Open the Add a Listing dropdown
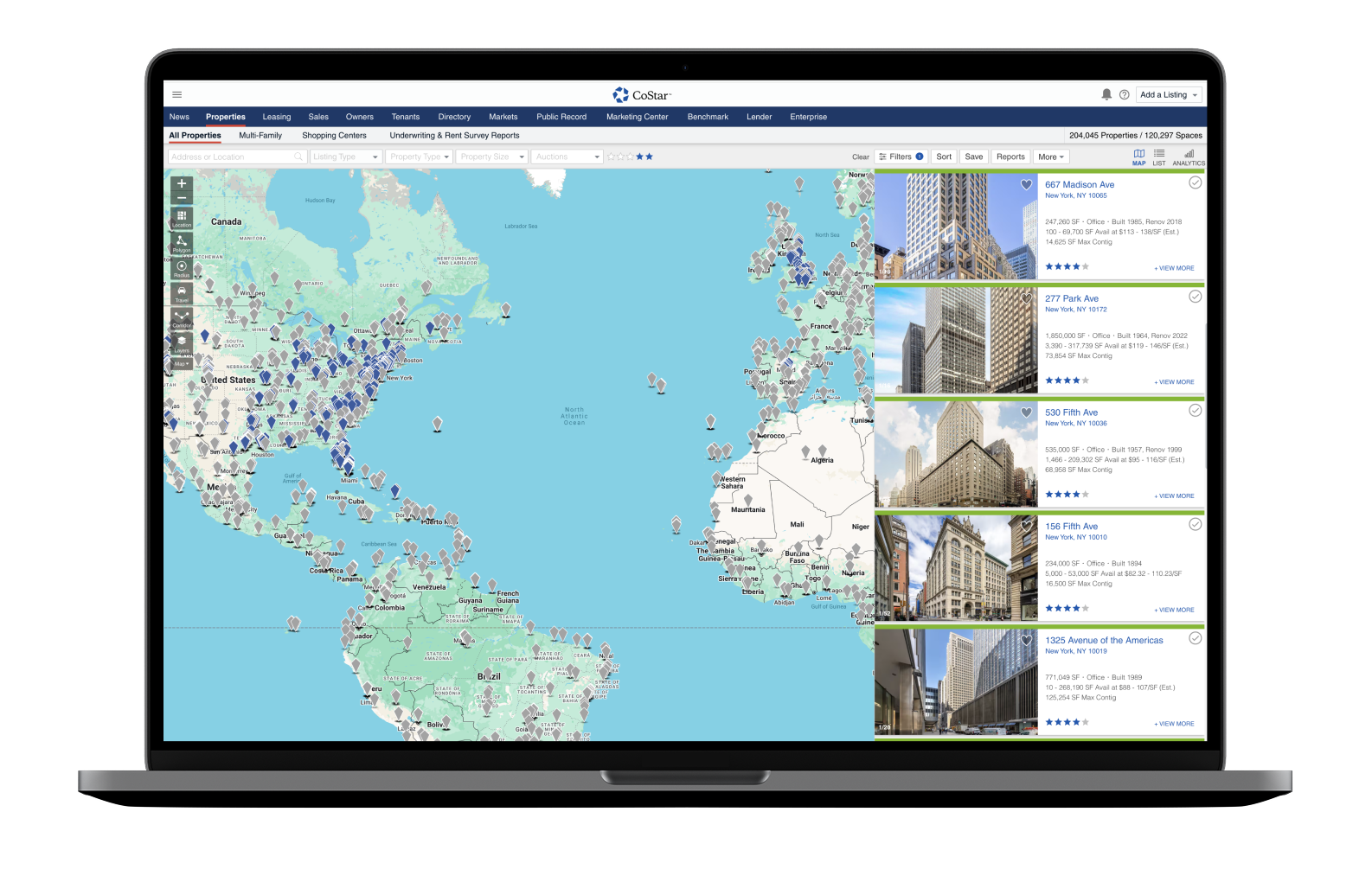The width and height of the screenshot is (1372, 876). 1169,95
